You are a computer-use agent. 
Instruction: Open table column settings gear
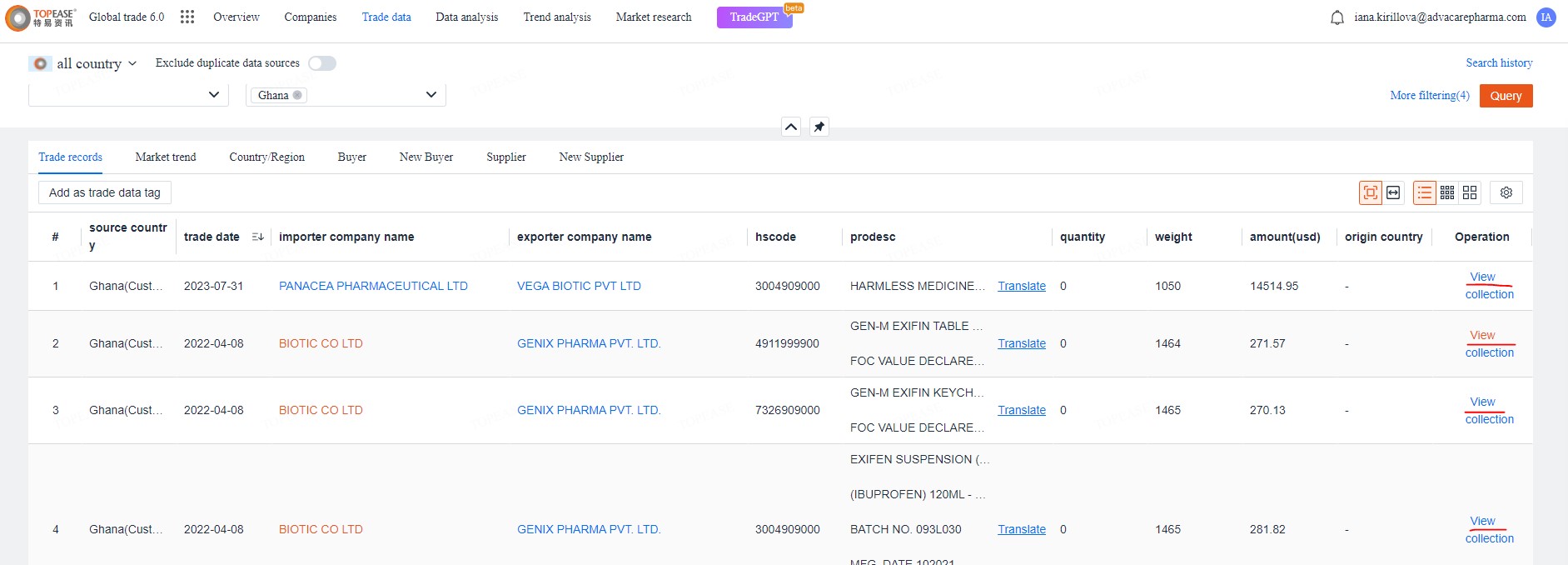click(x=1506, y=192)
